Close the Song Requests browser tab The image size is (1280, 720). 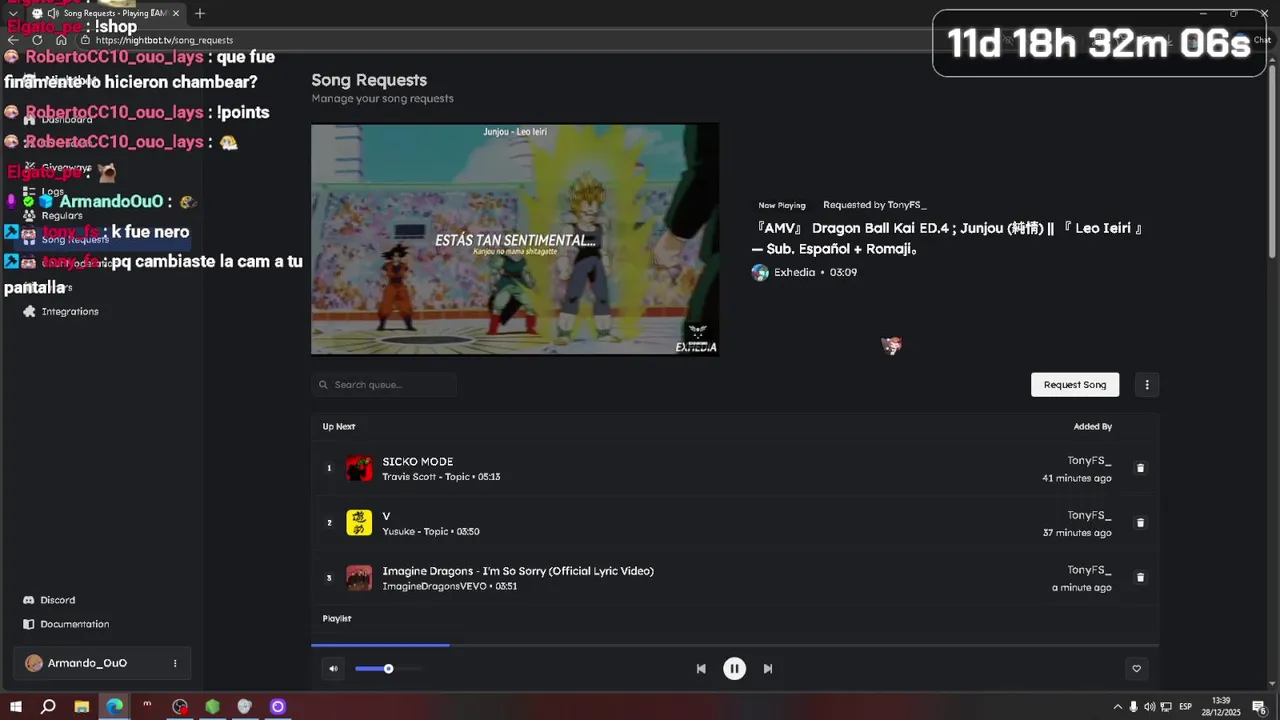click(176, 13)
